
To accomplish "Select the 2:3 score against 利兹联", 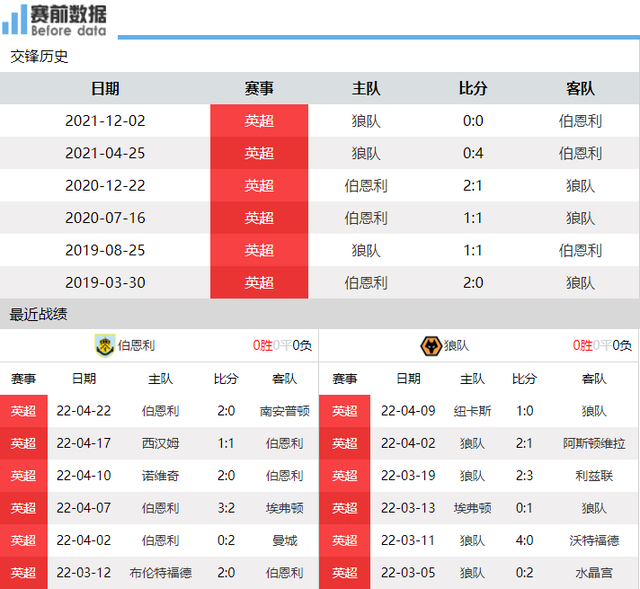I will tap(524, 476).
